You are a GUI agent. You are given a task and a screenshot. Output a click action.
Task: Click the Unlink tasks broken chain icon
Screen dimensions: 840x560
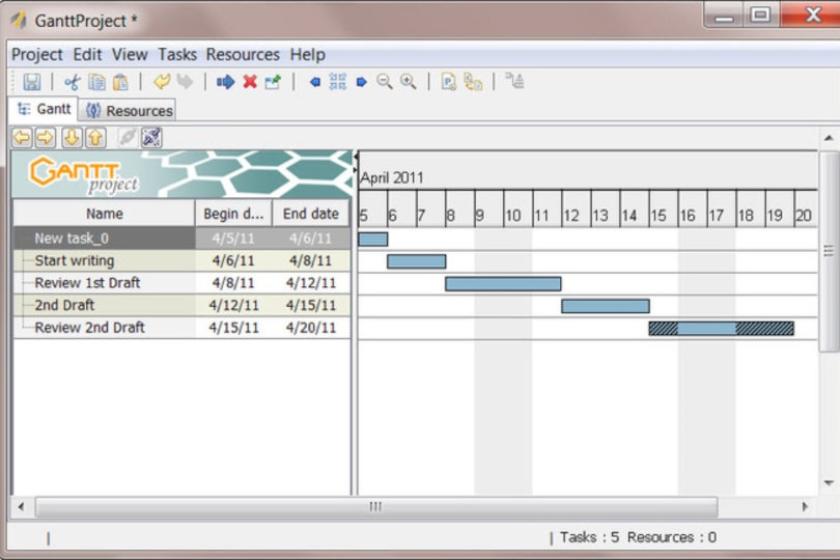coord(152,137)
